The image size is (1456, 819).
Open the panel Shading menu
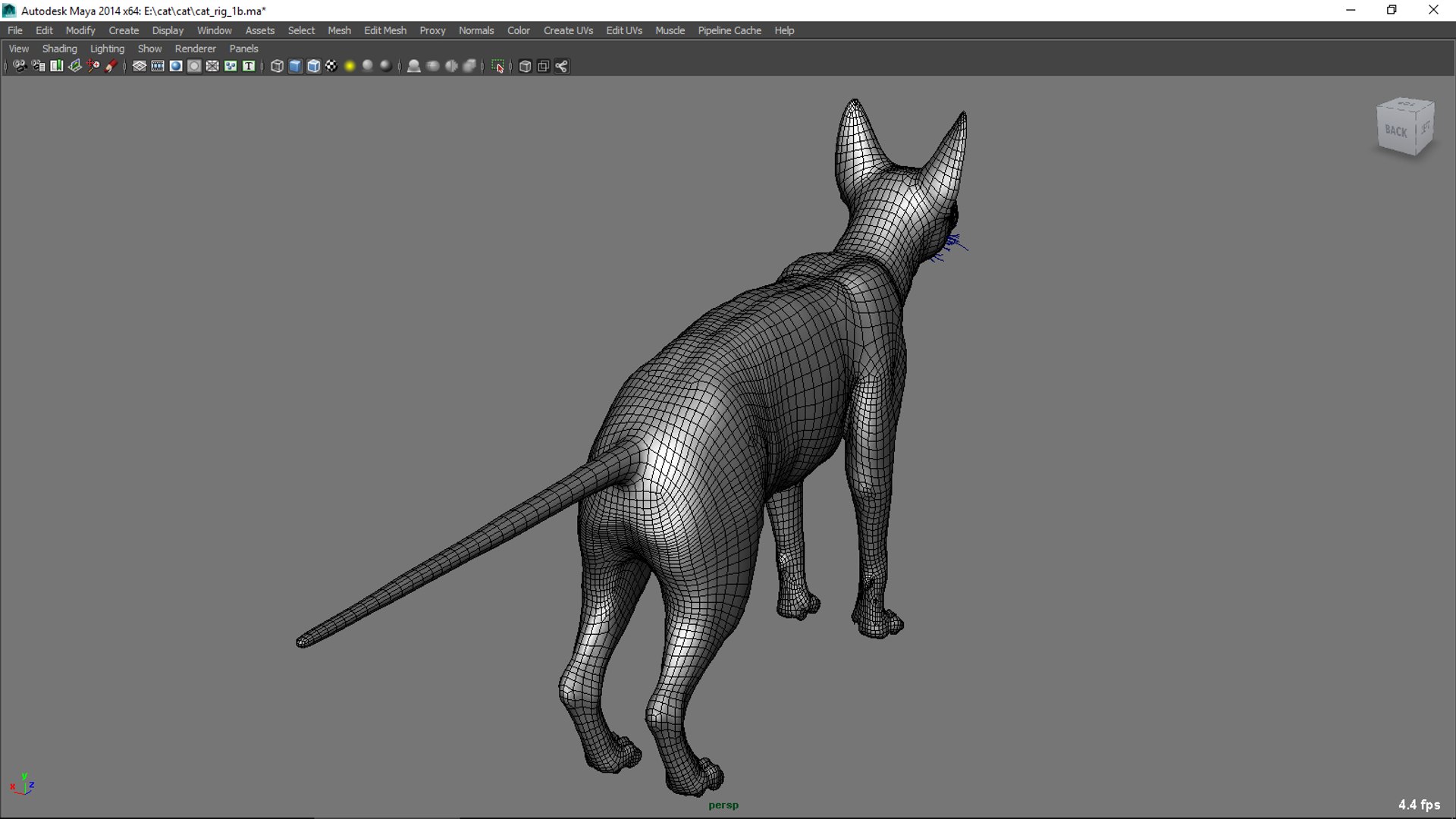(x=59, y=49)
